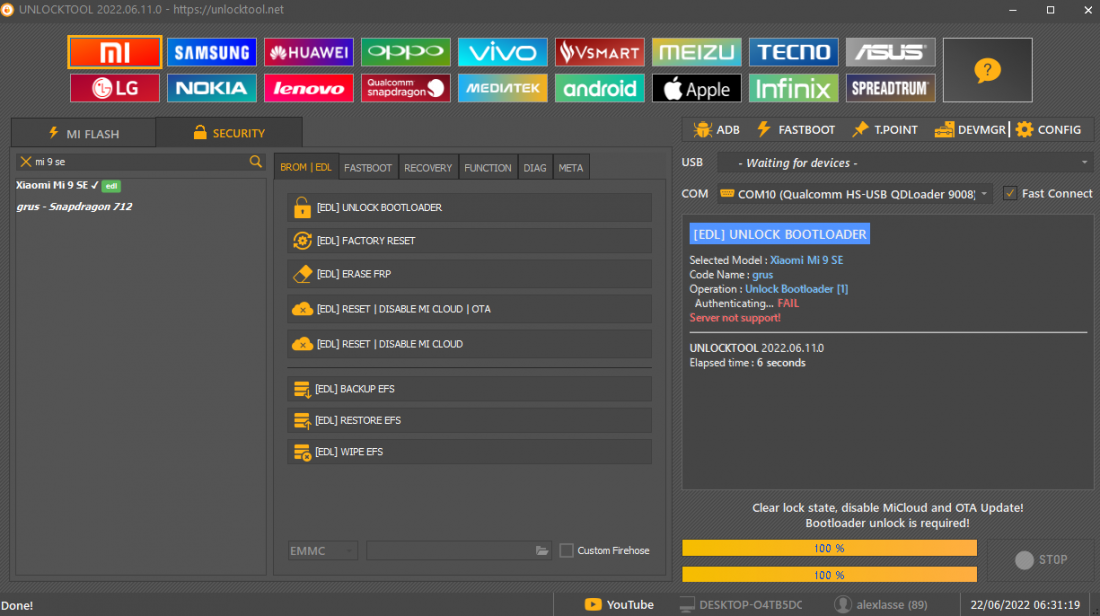1100x616 pixels.
Task: Open the META tab
Action: click(570, 168)
